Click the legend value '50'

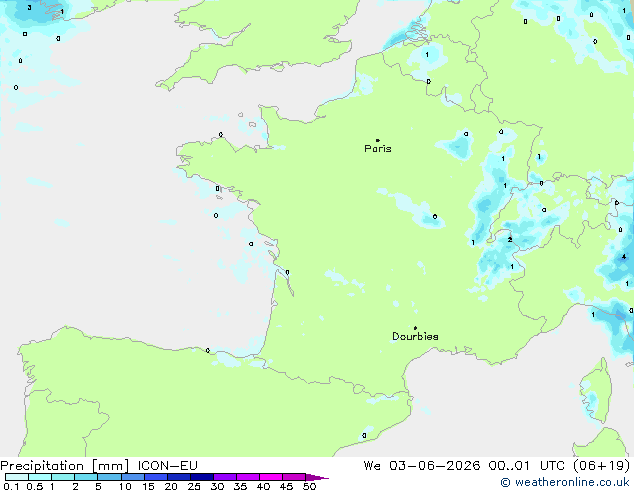coord(309,486)
